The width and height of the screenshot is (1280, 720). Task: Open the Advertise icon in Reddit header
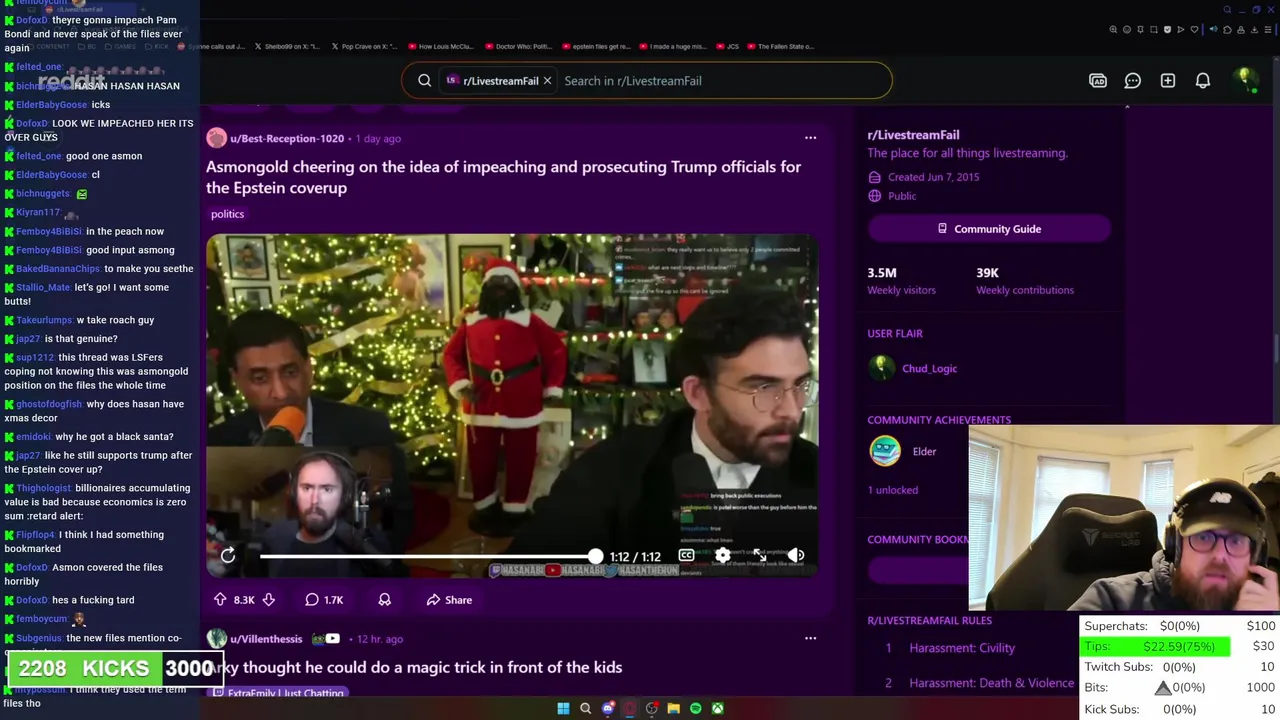click(1098, 81)
